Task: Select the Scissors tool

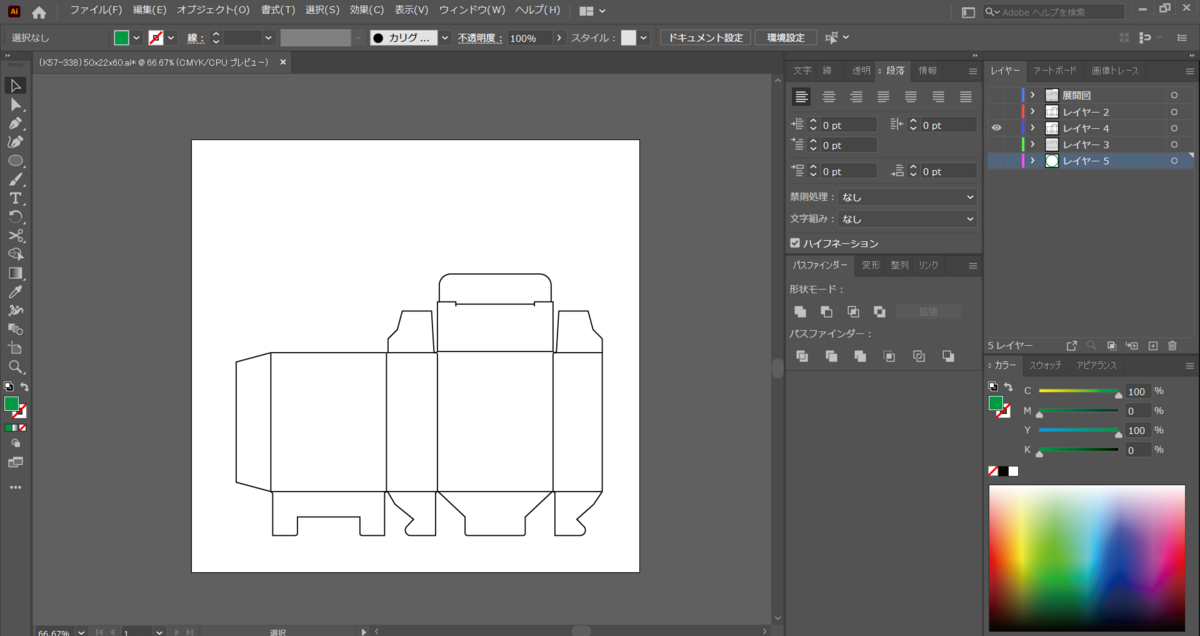Action: [16, 236]
